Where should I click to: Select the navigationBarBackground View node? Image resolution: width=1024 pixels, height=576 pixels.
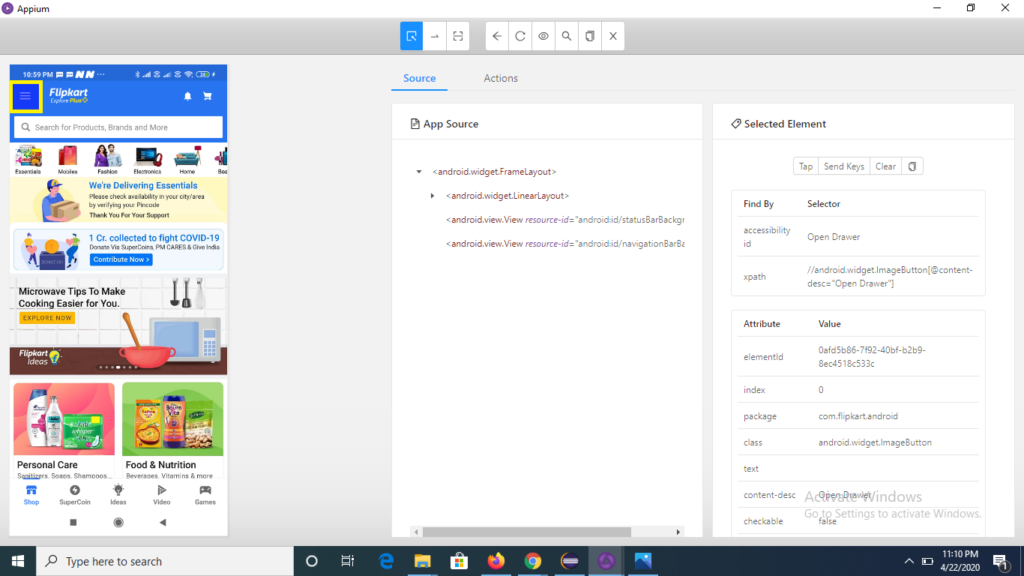pyautogui.click(x=565, y=244)
